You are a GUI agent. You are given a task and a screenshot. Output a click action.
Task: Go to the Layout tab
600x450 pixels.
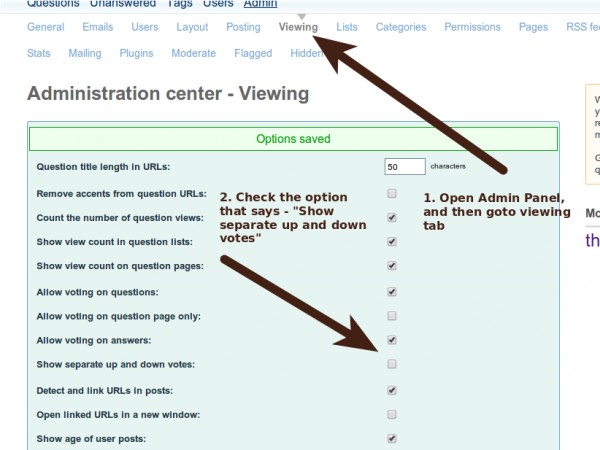click(x=192, y=27)
